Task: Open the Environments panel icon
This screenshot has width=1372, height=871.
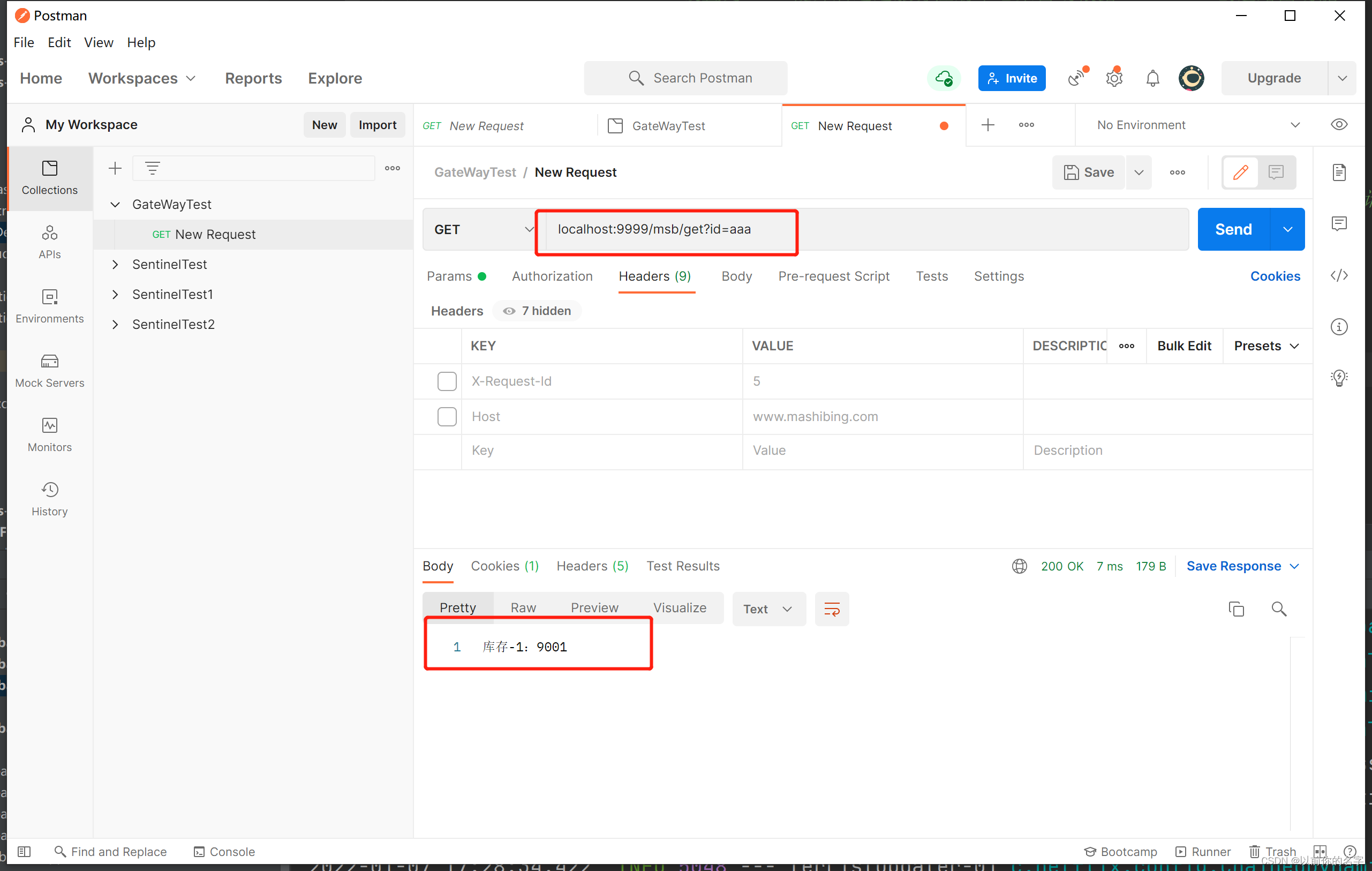Action: click(50, 305)
